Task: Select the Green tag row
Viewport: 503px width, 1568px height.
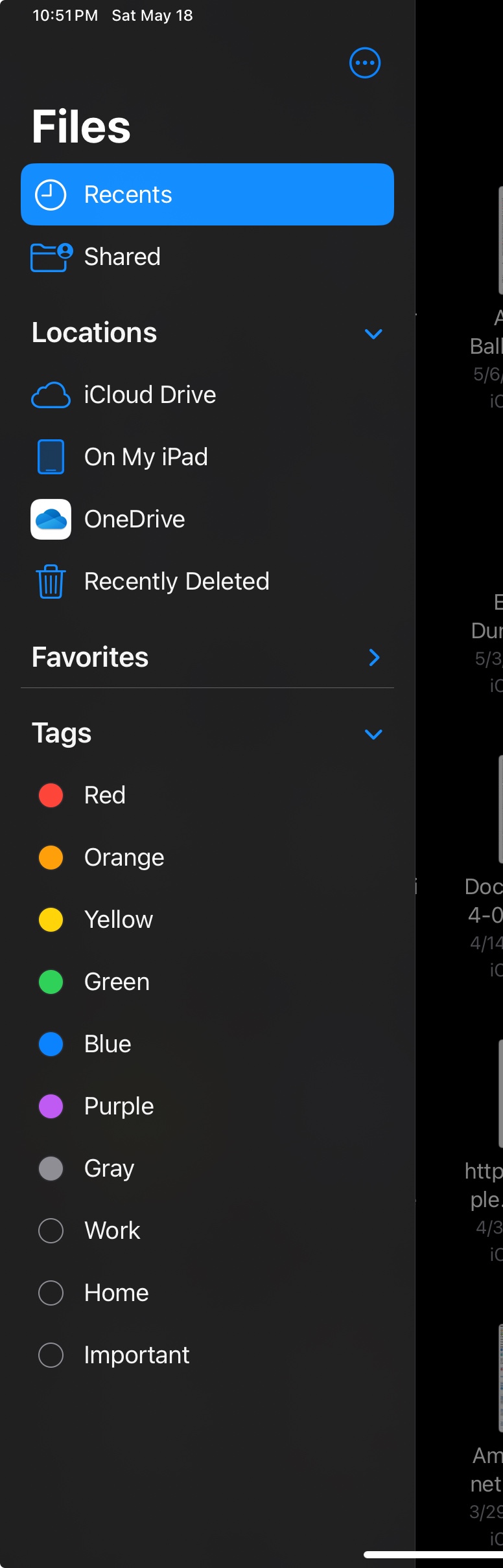Action: (116, 981)
